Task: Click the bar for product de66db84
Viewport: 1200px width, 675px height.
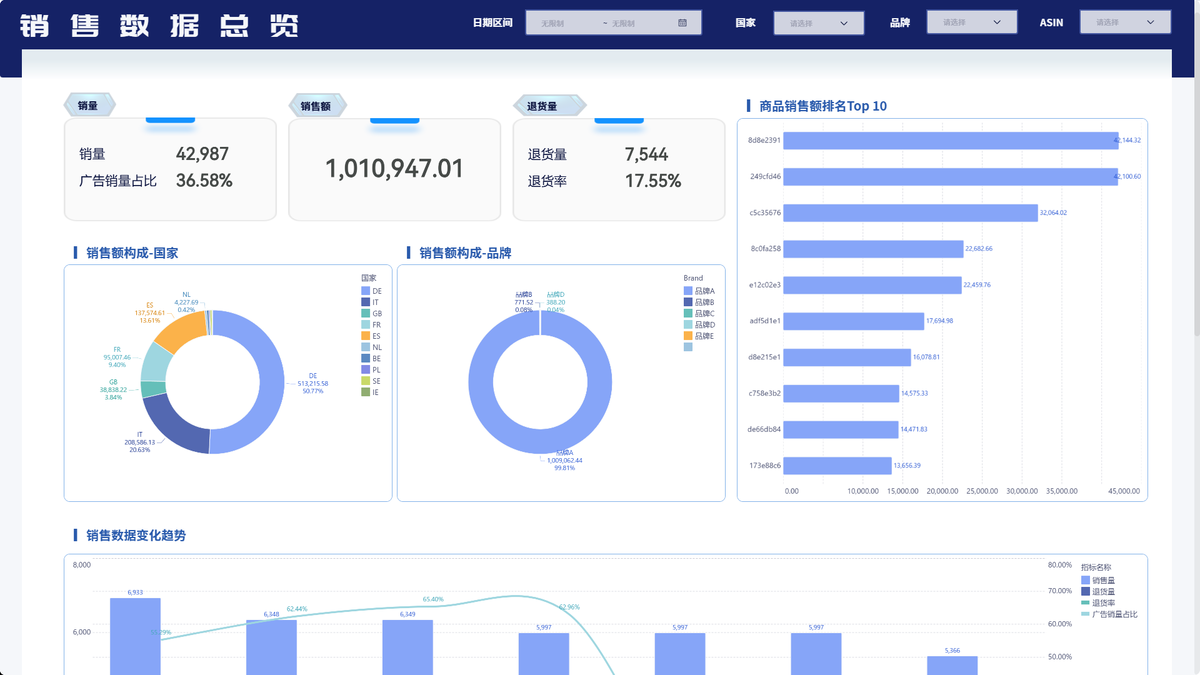Action: pyautogui.click(x=841, y=429)
